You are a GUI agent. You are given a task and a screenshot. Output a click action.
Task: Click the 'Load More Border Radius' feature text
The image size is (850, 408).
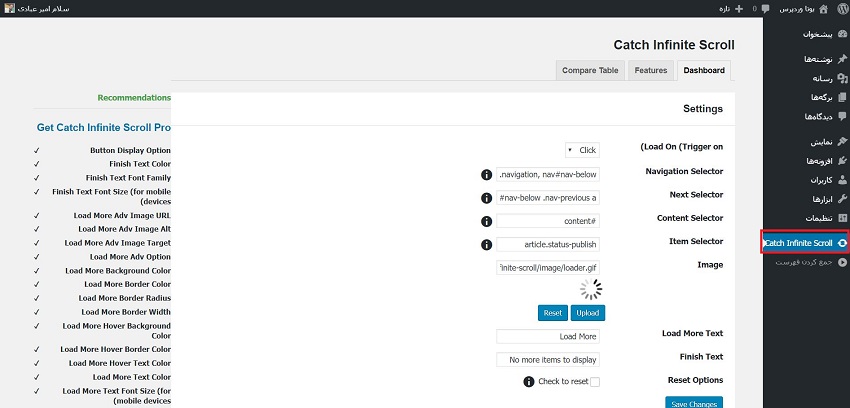coord(125,298)
